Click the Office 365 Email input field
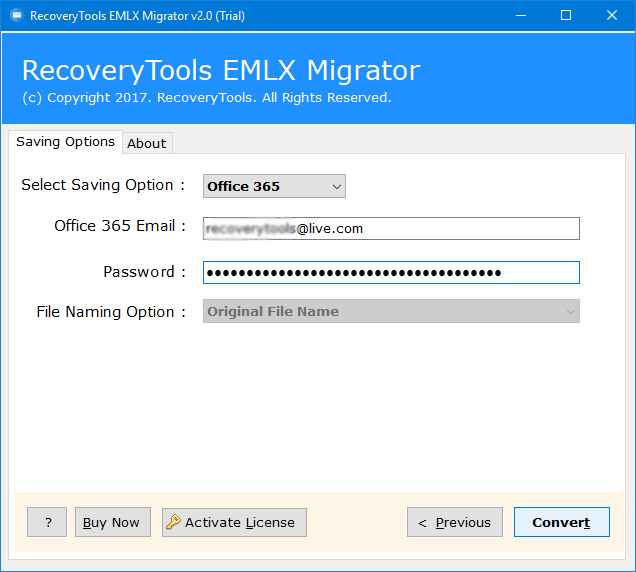 click(x=391, y=228)
